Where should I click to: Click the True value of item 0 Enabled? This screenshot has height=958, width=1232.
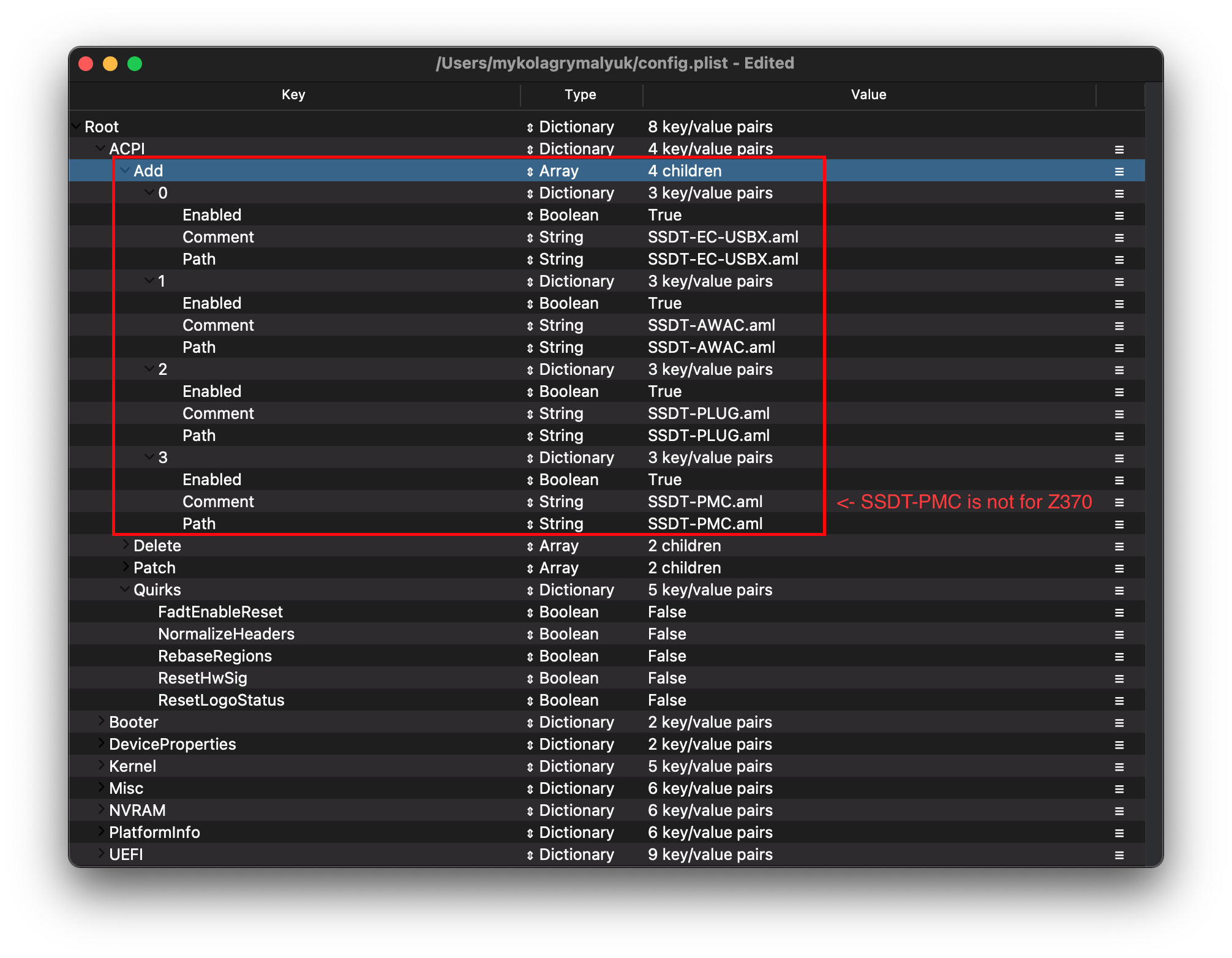pyautogui.click(x=664, y=216)
